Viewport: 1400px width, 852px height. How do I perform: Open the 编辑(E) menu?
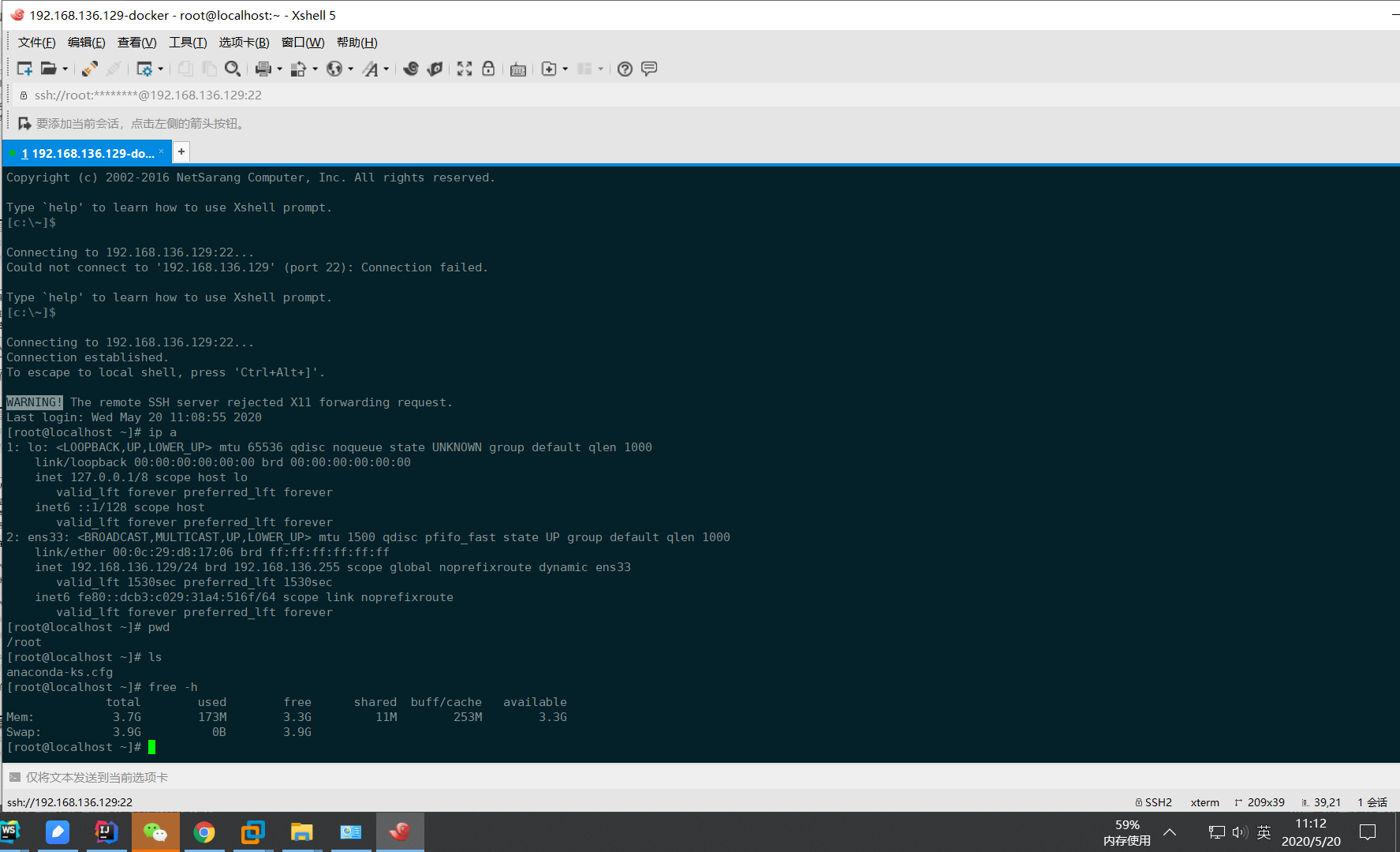pyautogui.click(x=86, y=42)
